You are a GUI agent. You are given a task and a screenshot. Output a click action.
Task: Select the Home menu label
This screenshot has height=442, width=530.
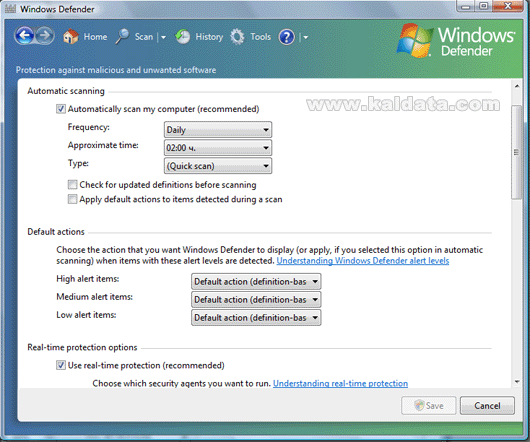(95, 36)
